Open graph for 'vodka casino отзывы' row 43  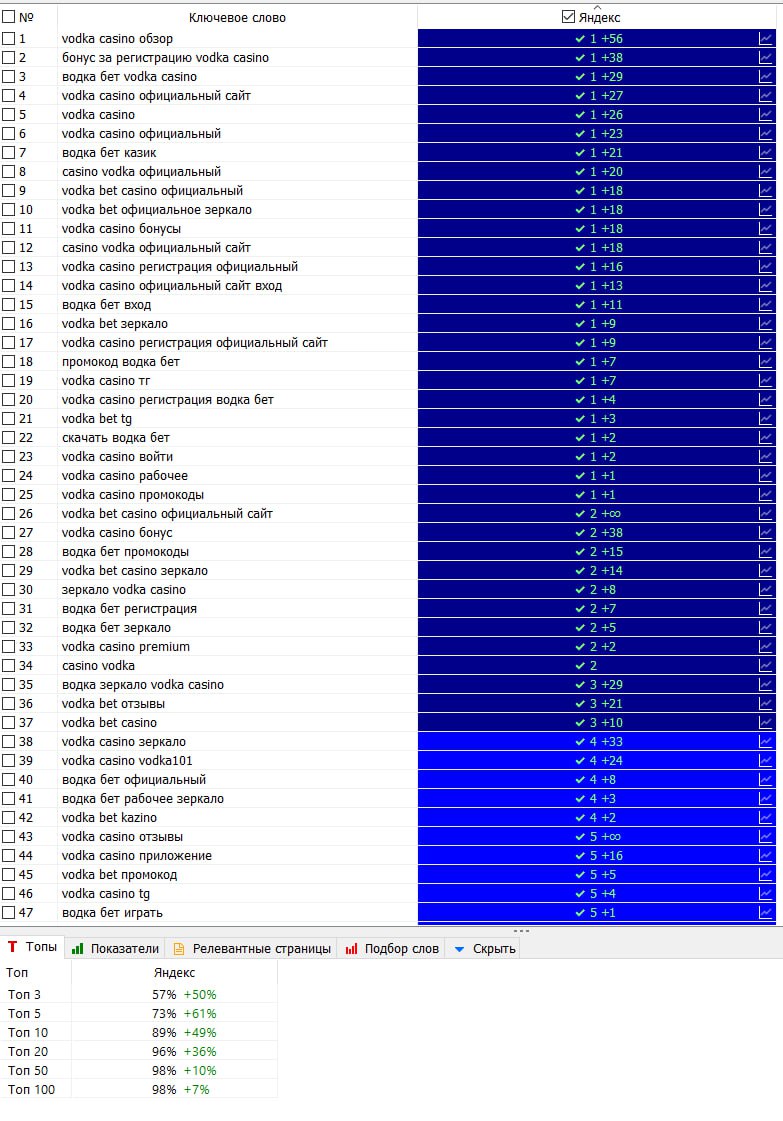765,836
